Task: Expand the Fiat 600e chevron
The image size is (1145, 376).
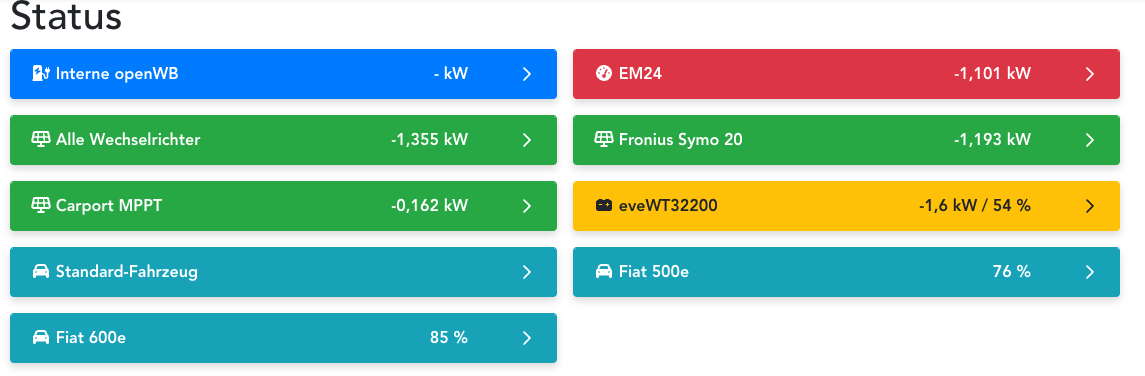Action: 526,338
